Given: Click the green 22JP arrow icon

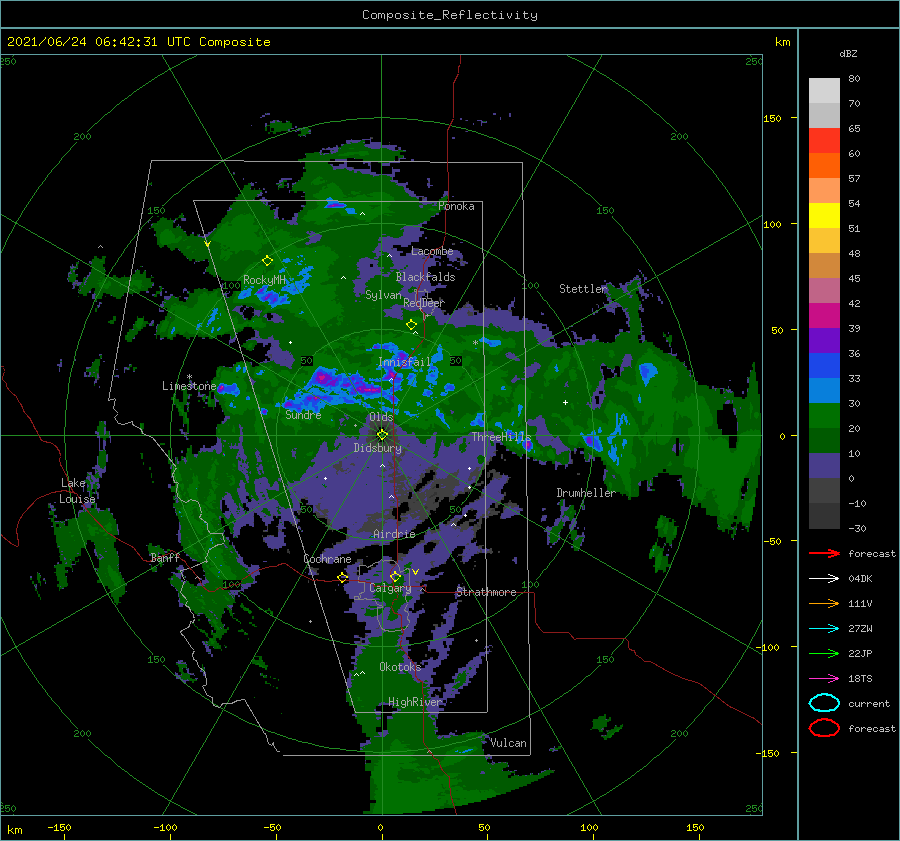Looking at the screenshot, I should (824, 653).
